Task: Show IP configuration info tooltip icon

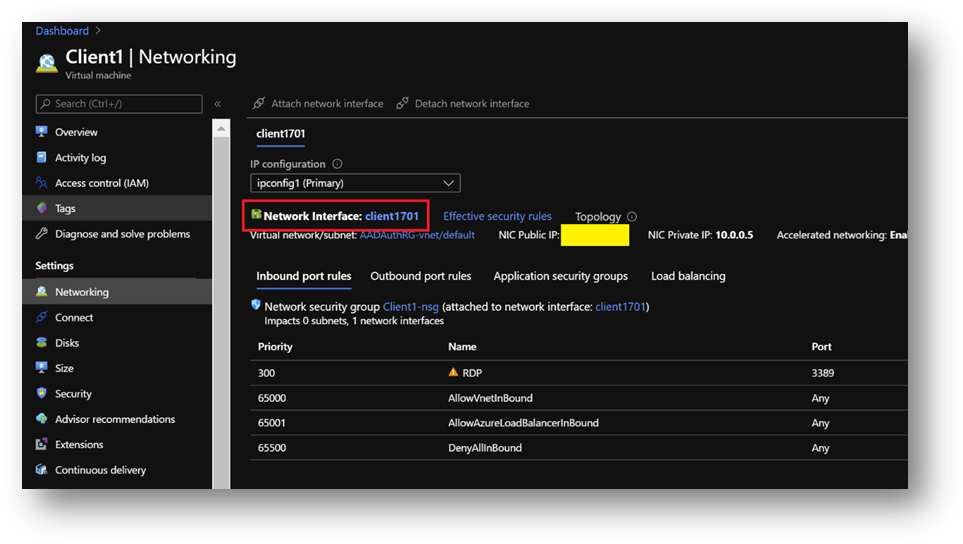Action: point(337,164)
